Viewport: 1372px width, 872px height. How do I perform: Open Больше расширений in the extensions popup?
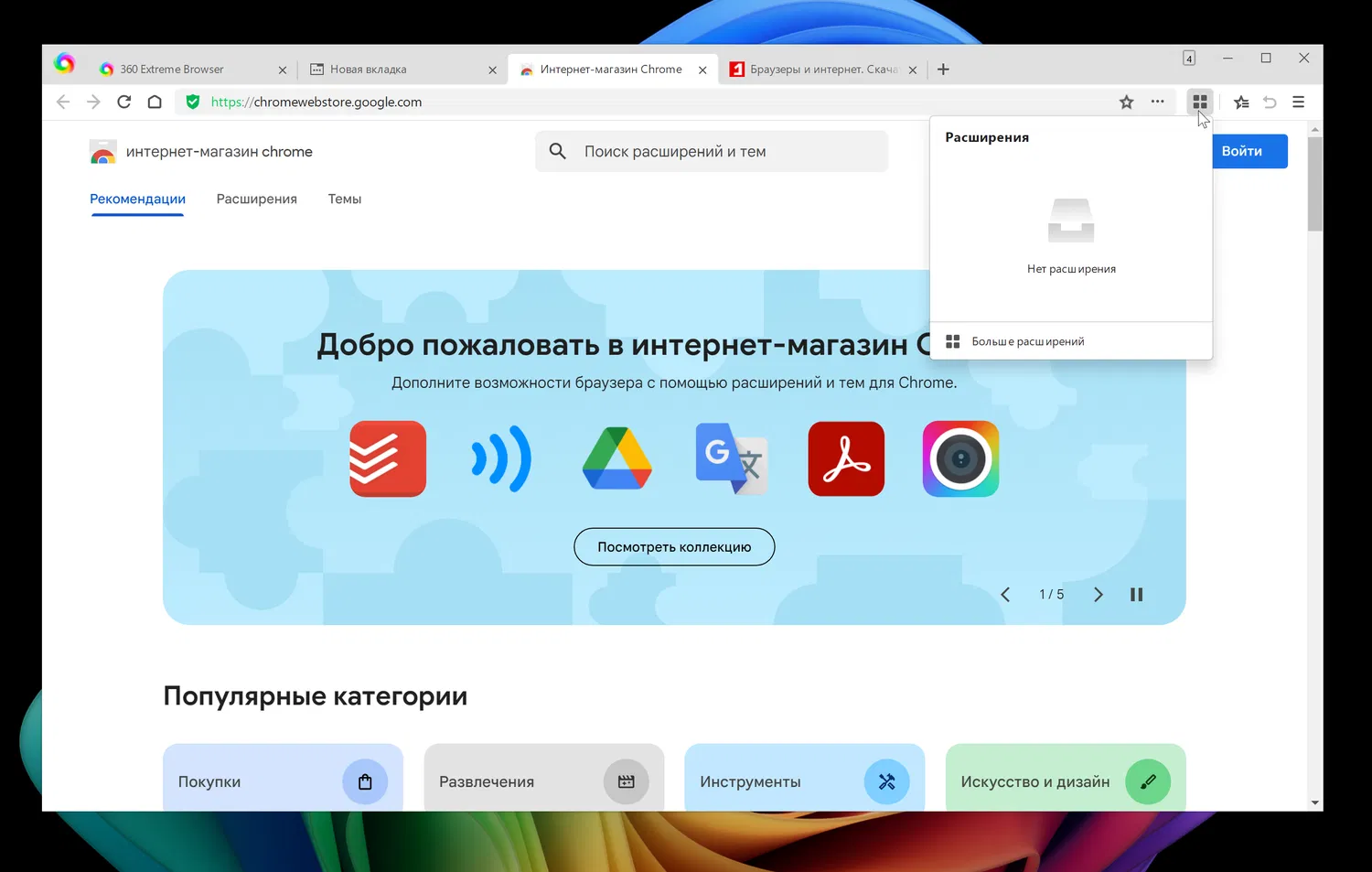pos(1071,341)
